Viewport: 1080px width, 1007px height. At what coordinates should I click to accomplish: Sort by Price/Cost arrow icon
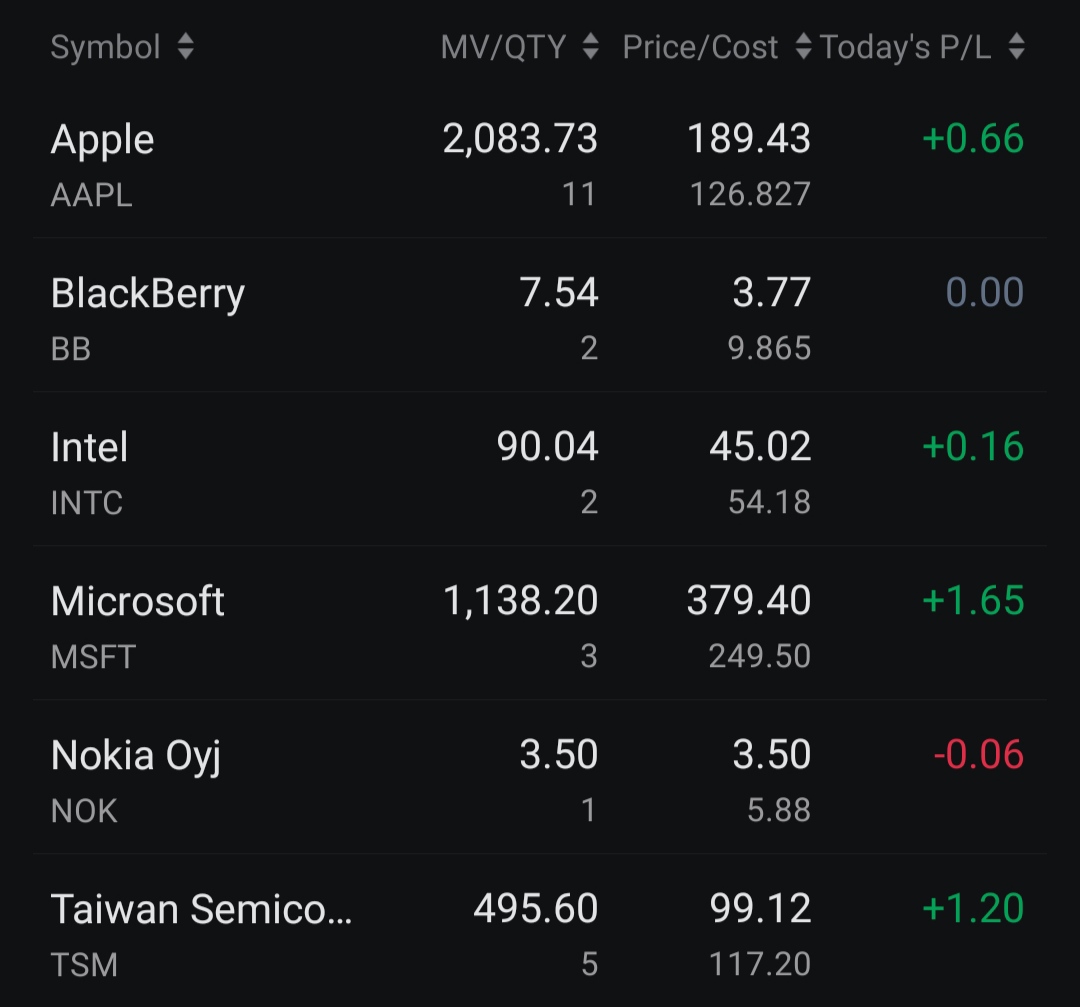click(803, 47)
